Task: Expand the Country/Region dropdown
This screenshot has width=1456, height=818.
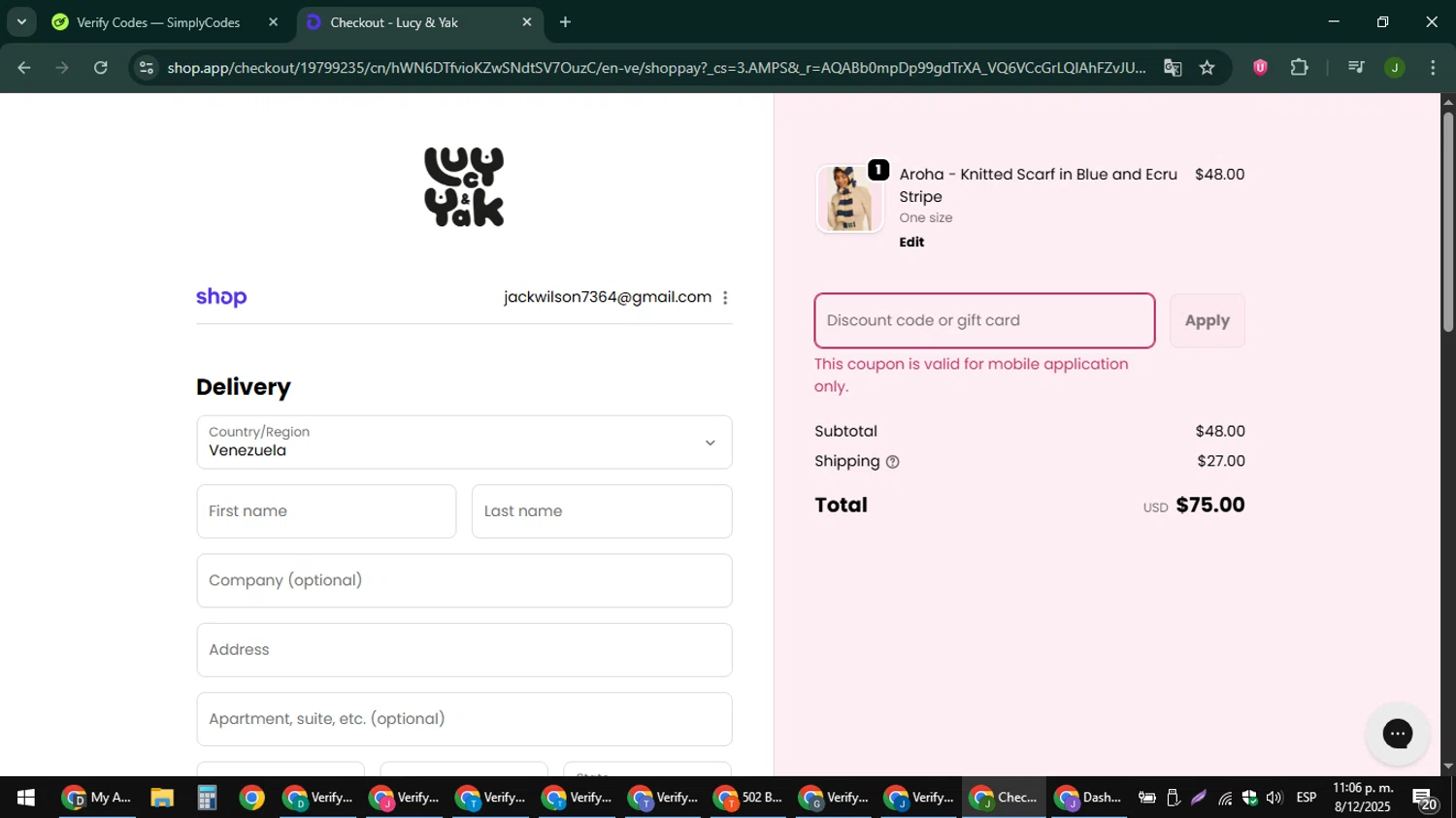Action: pos(464,442)
